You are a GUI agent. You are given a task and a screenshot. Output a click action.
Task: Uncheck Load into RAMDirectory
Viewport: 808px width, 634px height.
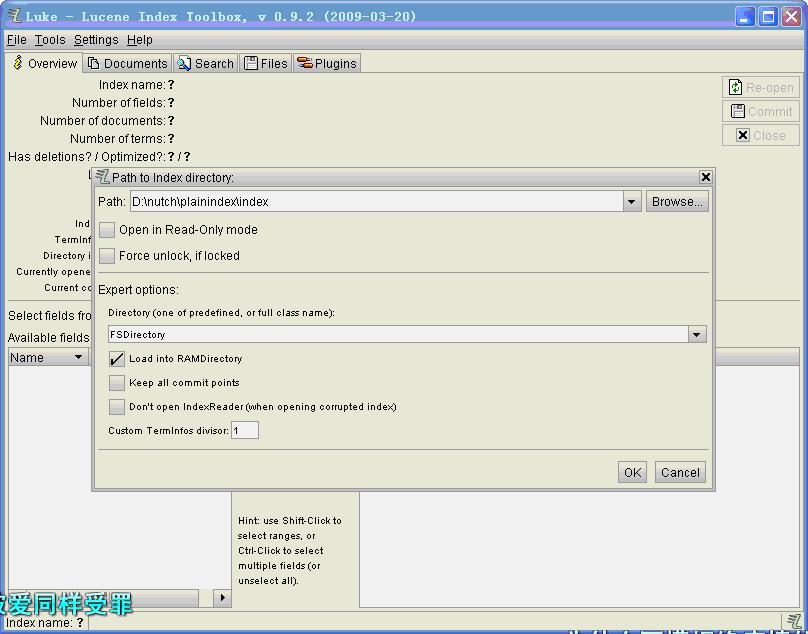117,359
